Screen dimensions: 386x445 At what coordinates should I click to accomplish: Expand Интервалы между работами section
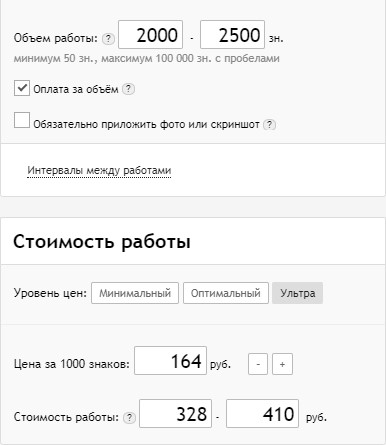click(x=99, y=170)
